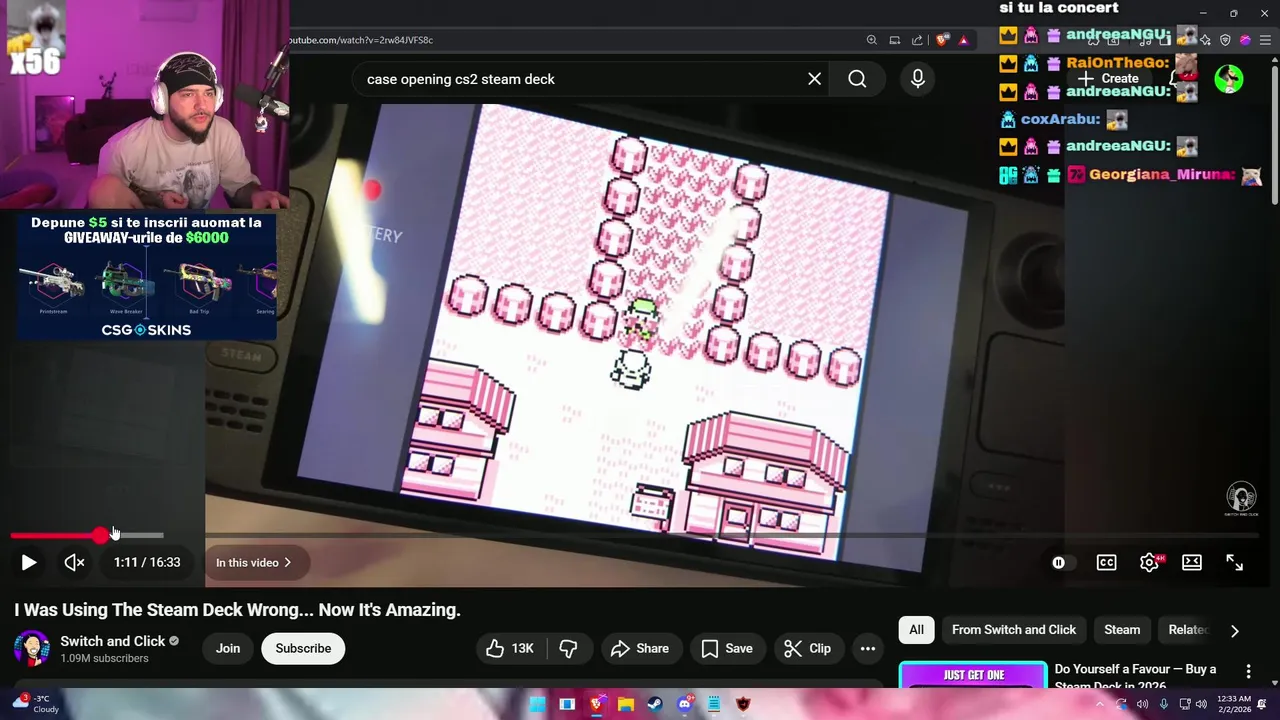
Task: Click the share page icon in the address bar
Action: pyautogui.click(x=918, y=40)
